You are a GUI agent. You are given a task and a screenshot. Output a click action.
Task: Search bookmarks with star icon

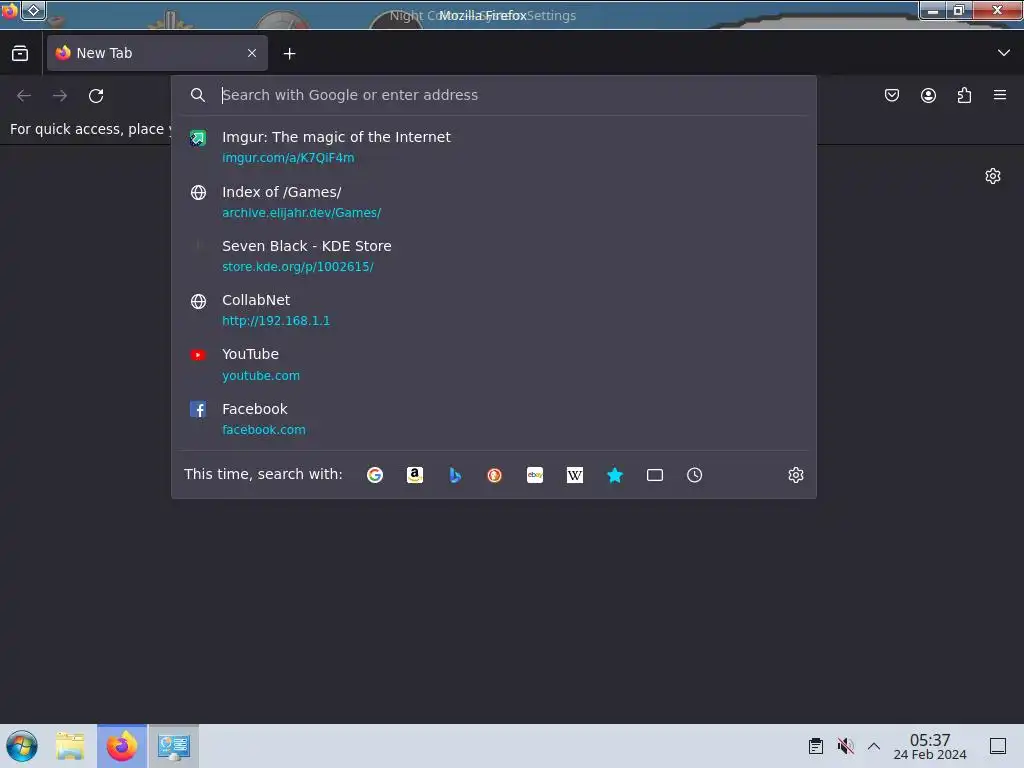coord(615,475)
